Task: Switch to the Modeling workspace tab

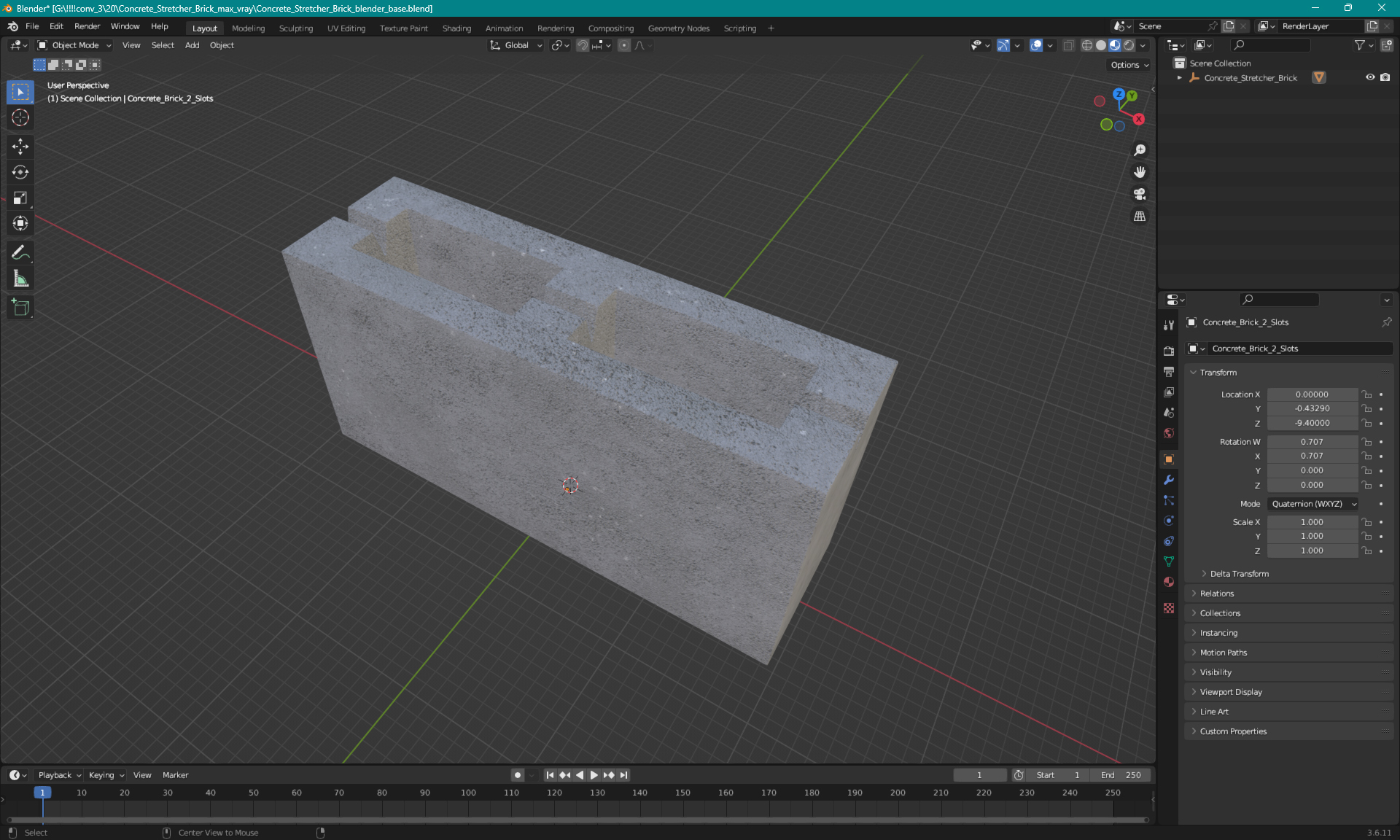Action: pos(248,28)
